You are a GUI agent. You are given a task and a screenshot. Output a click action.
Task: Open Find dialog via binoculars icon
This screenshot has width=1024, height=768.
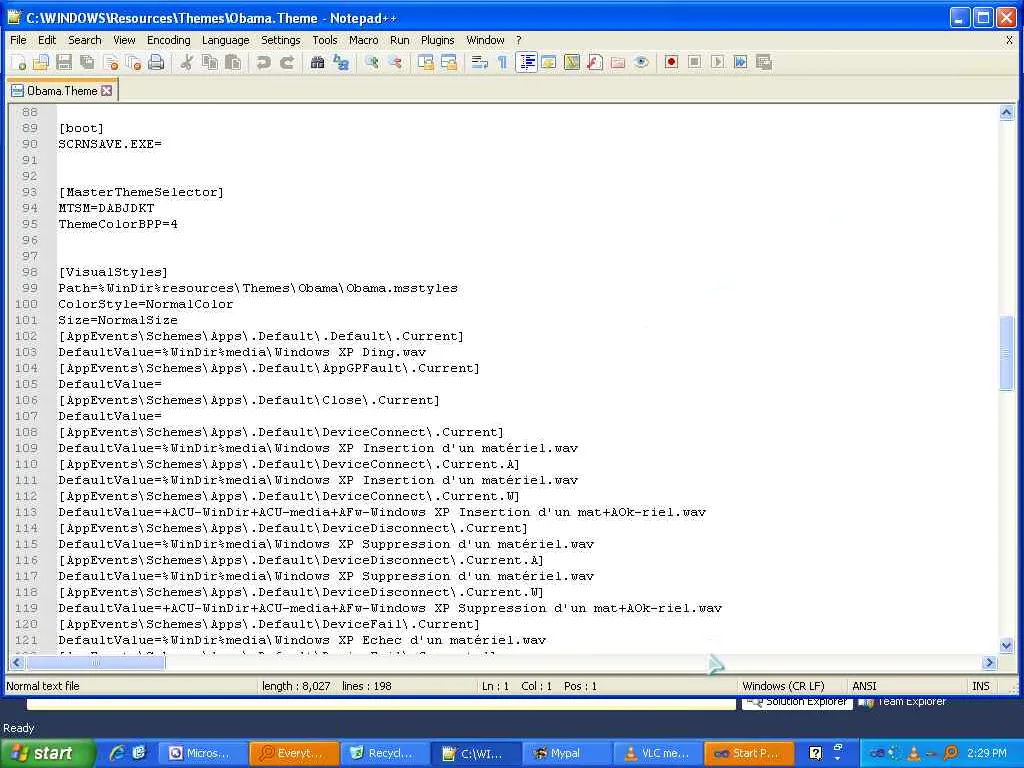pos(317,62)
